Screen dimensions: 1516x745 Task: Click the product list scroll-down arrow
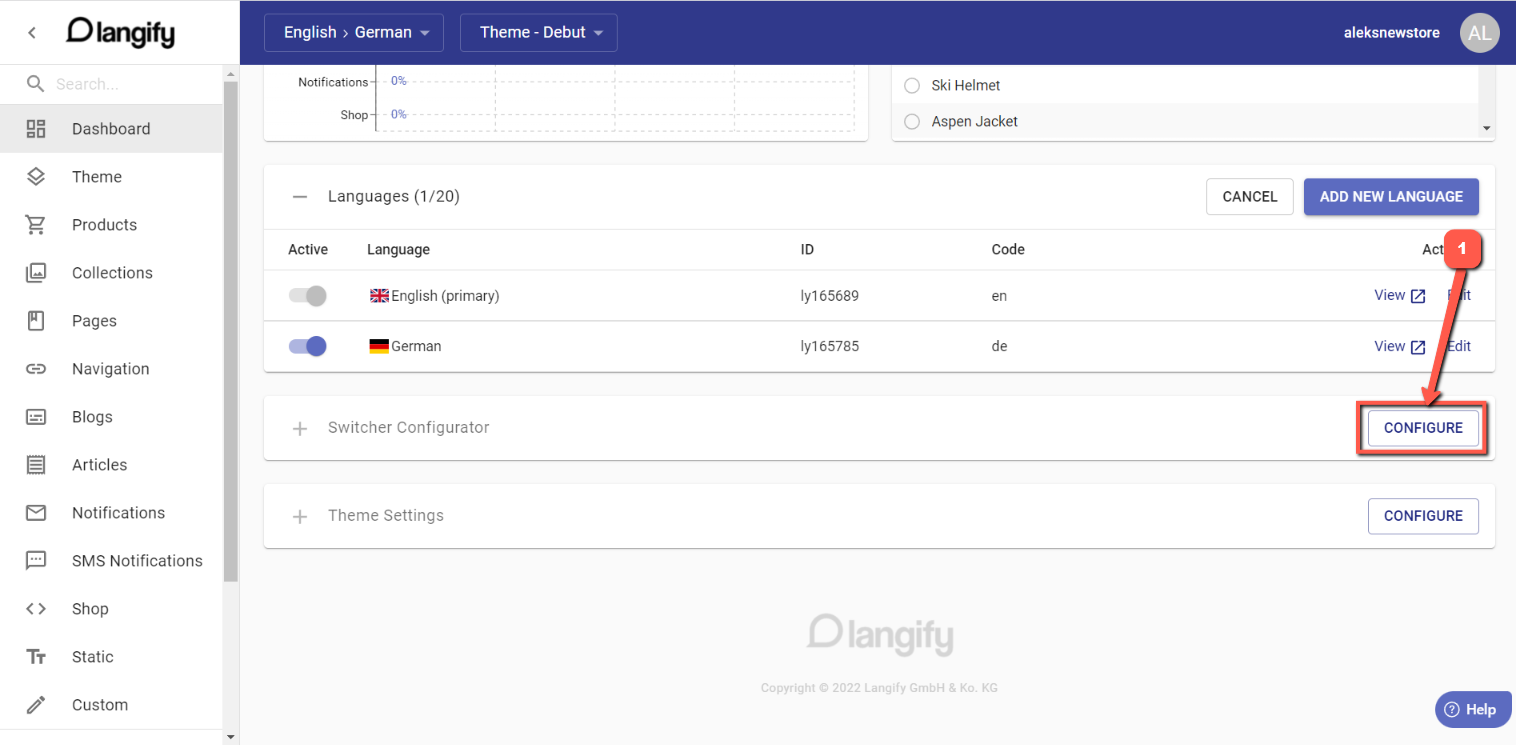coord(1486,129)
